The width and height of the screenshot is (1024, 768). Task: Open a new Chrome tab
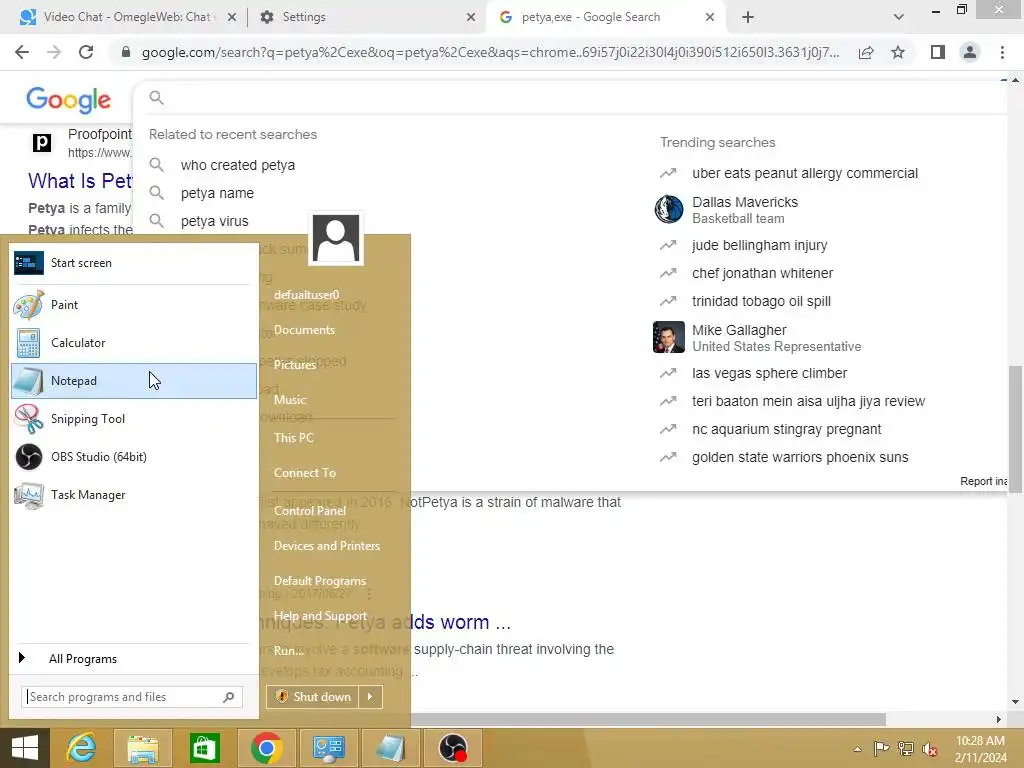(748, 17)
